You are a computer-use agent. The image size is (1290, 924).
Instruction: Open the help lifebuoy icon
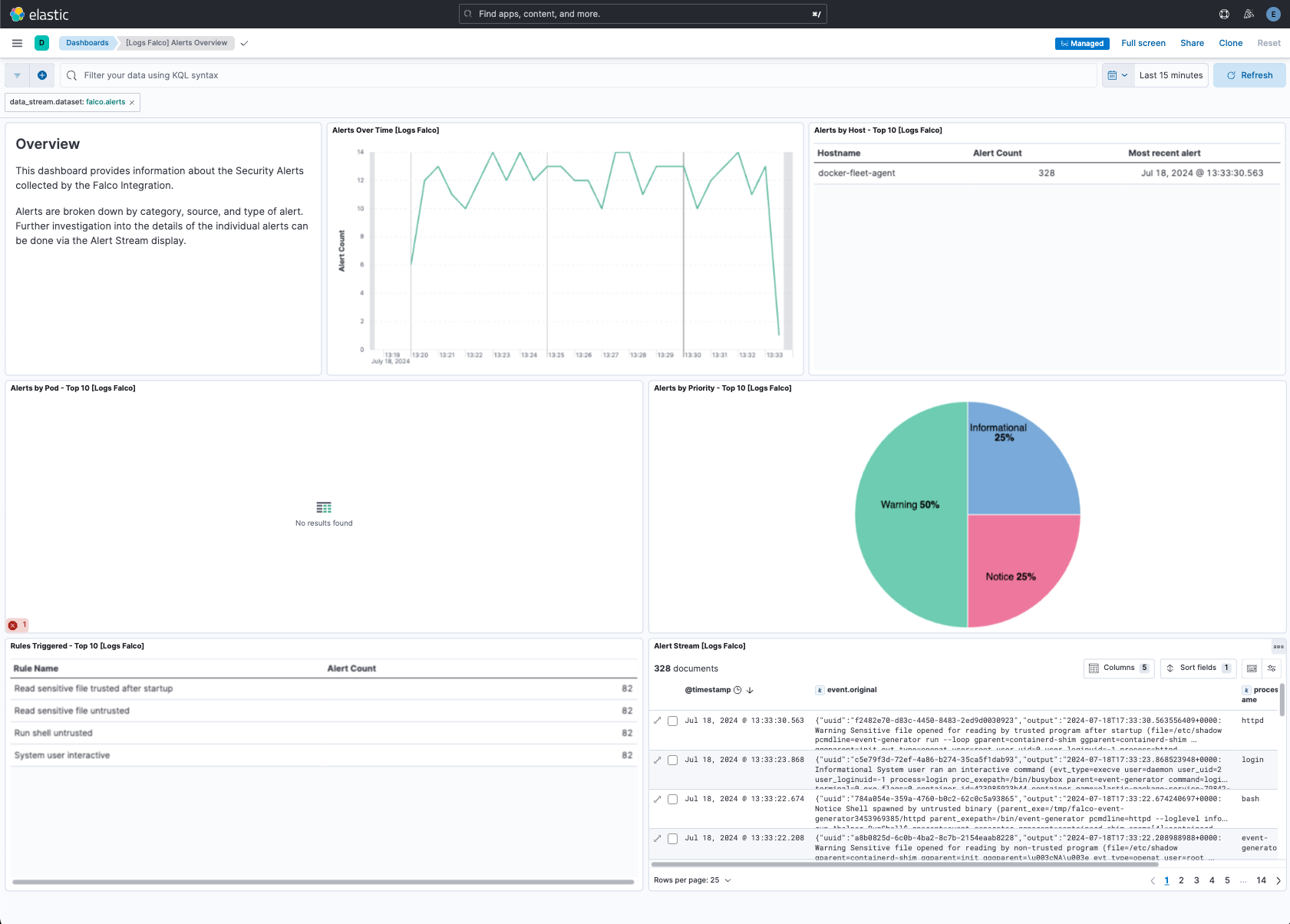(1224, 14)
